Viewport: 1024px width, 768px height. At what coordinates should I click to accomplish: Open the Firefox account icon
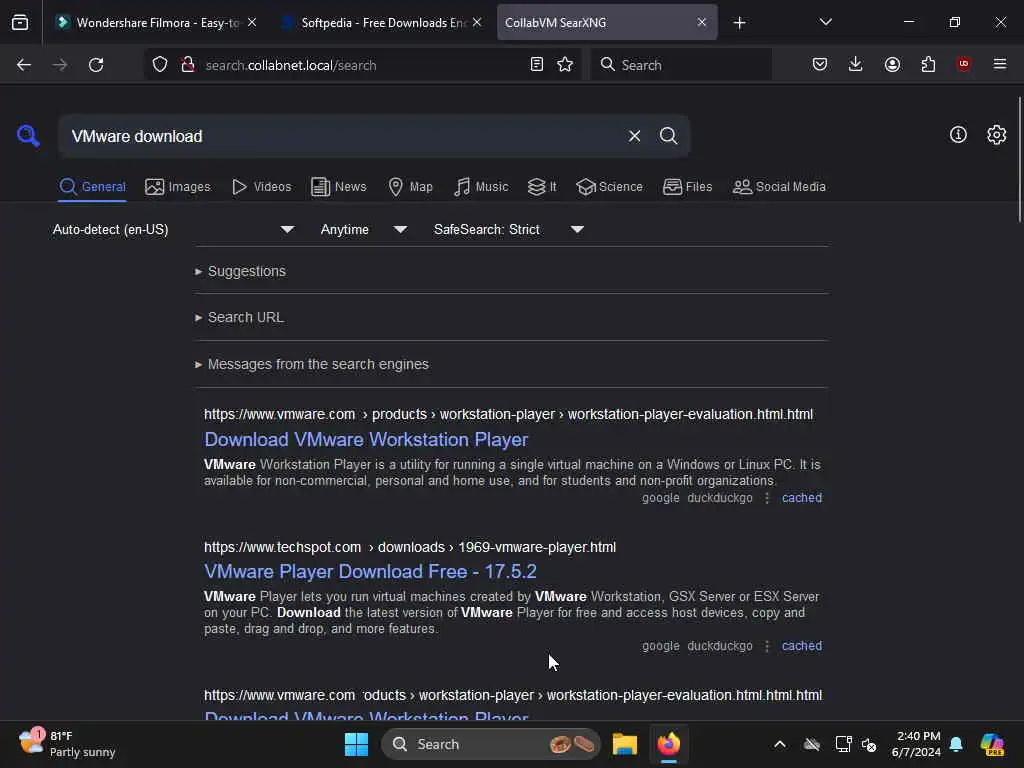tap(892, 65)
